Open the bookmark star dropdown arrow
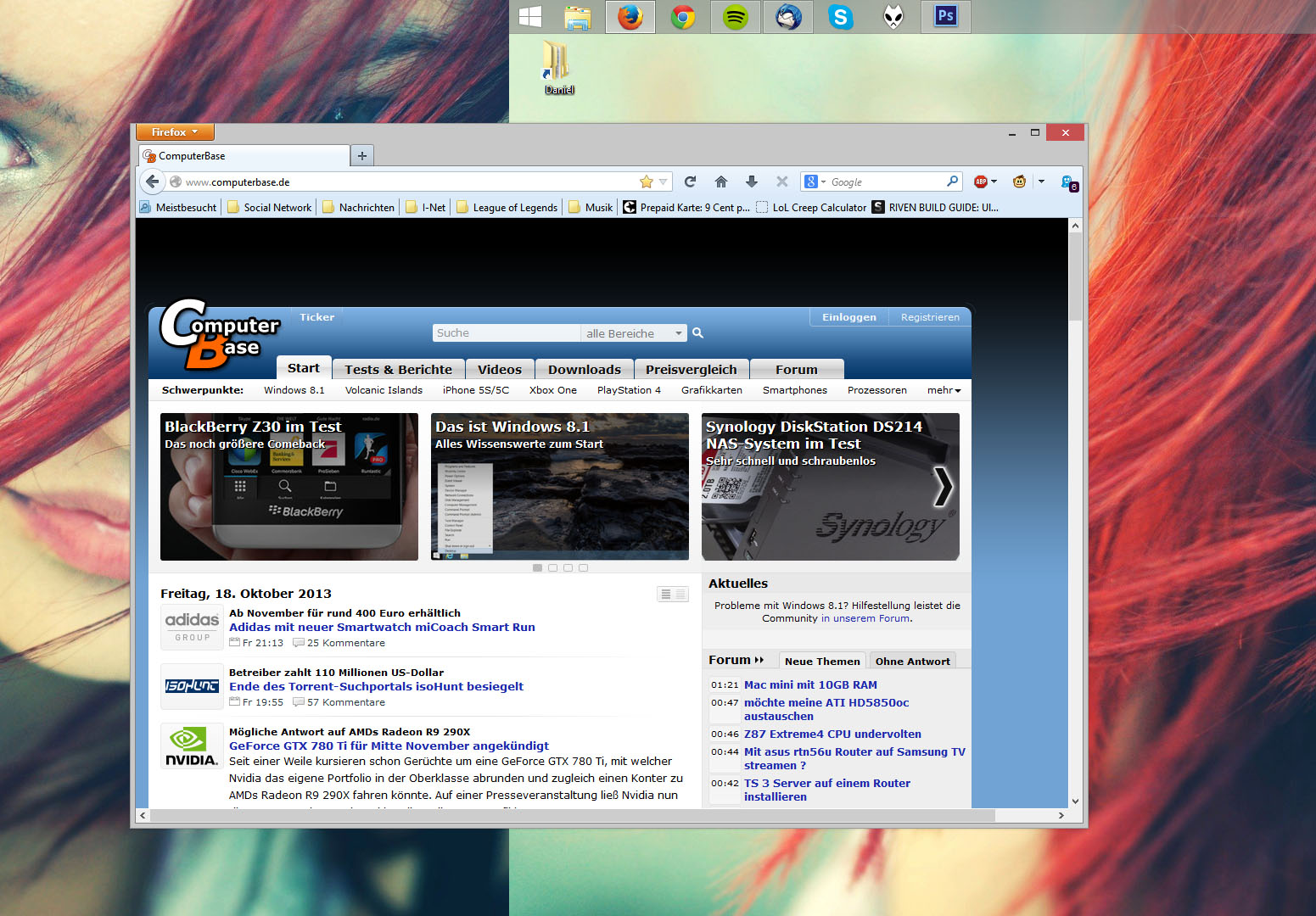 tap(663, 182)
